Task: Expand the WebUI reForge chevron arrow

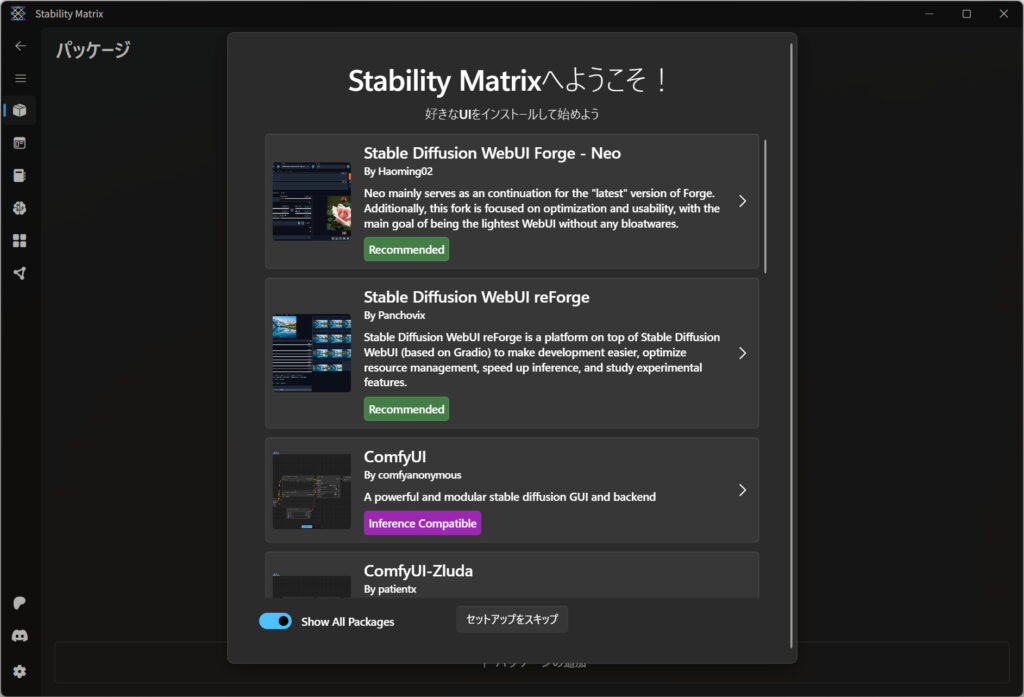Action: pyautogui.click(x=742, y=353)
